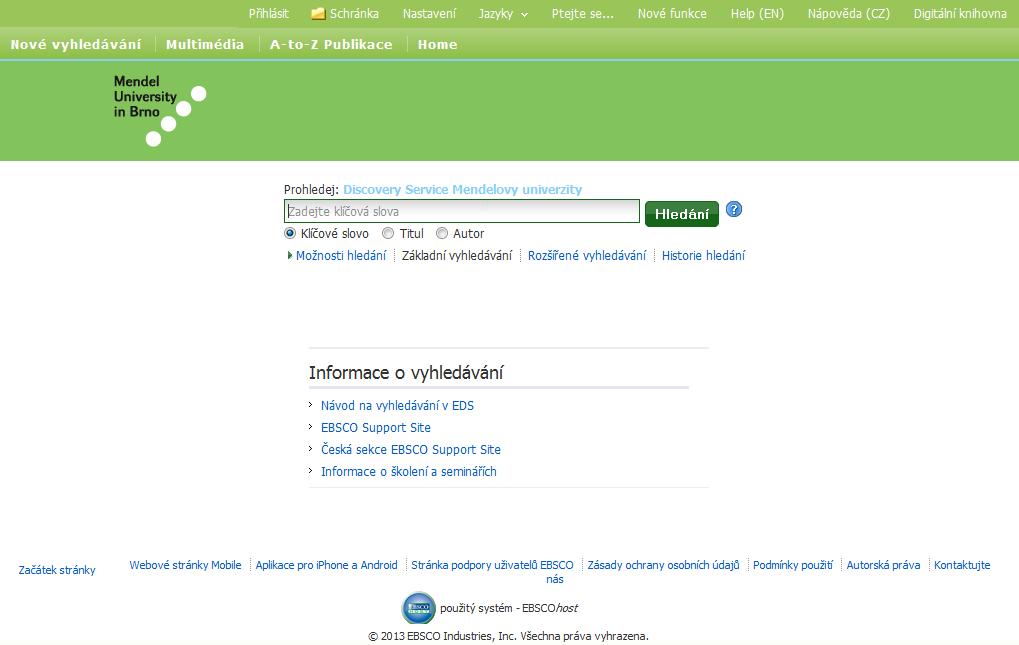This screenshot has width=1019, height=645.
Task: Click the Ptejte se... link
Action: (x=582, y=14)
